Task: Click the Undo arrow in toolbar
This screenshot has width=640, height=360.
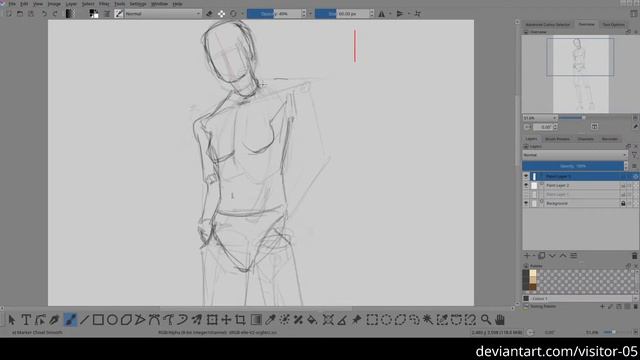Action: click(x=44, y=13)
